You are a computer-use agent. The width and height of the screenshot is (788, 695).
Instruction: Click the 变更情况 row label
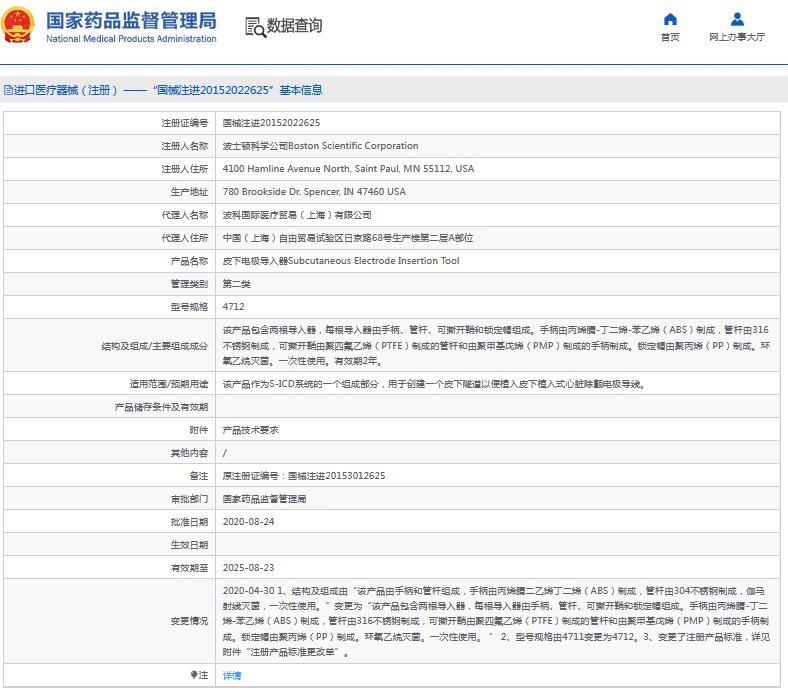tap(189, 621)
